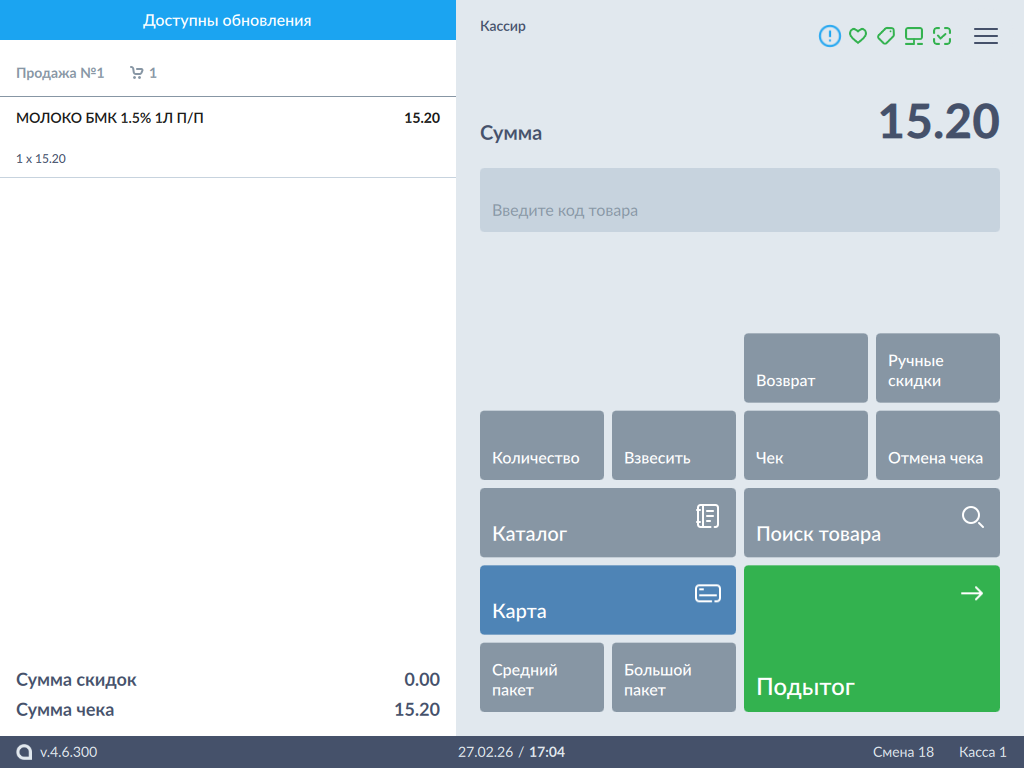Image resolution: width=1024 pixels, height=768 pixels.
Task: Add a Средний пакет medium bag
Action: pos(541,677)
